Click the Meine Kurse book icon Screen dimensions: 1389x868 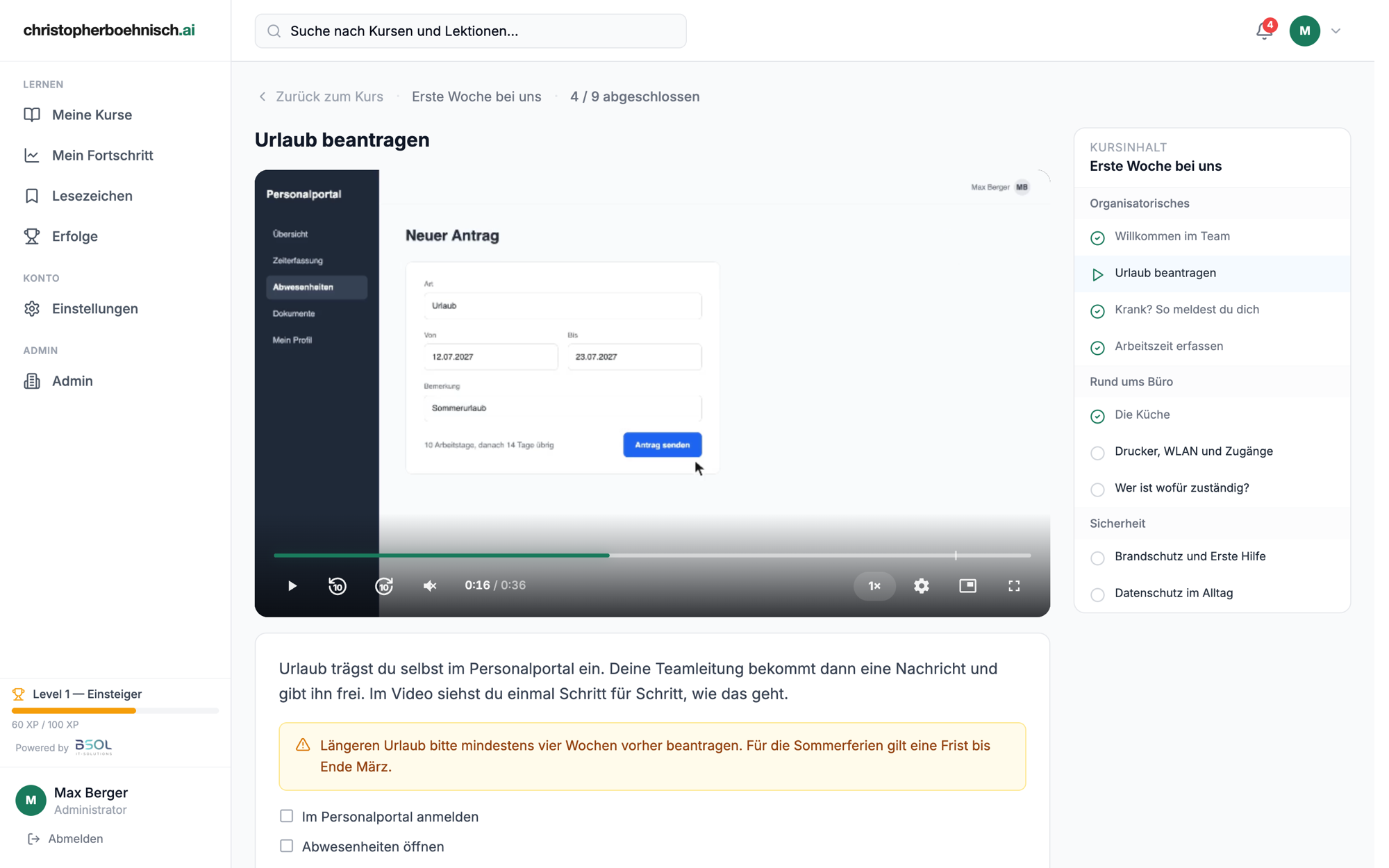(x=32, y=115)
